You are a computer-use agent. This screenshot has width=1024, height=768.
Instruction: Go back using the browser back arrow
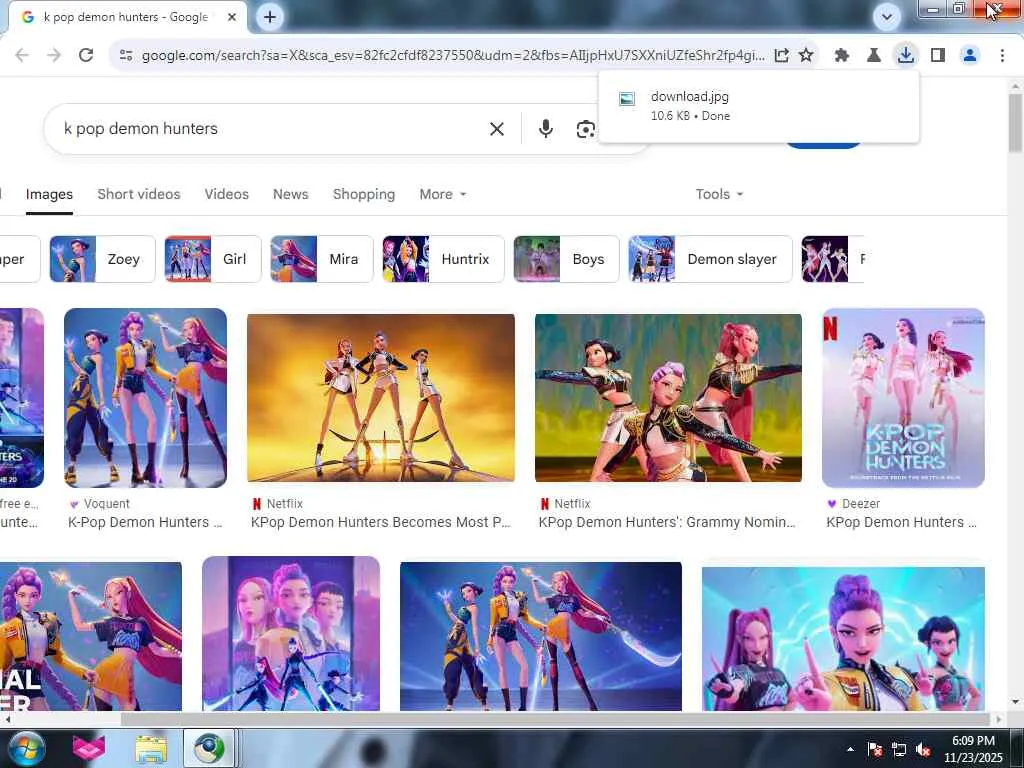22,56
